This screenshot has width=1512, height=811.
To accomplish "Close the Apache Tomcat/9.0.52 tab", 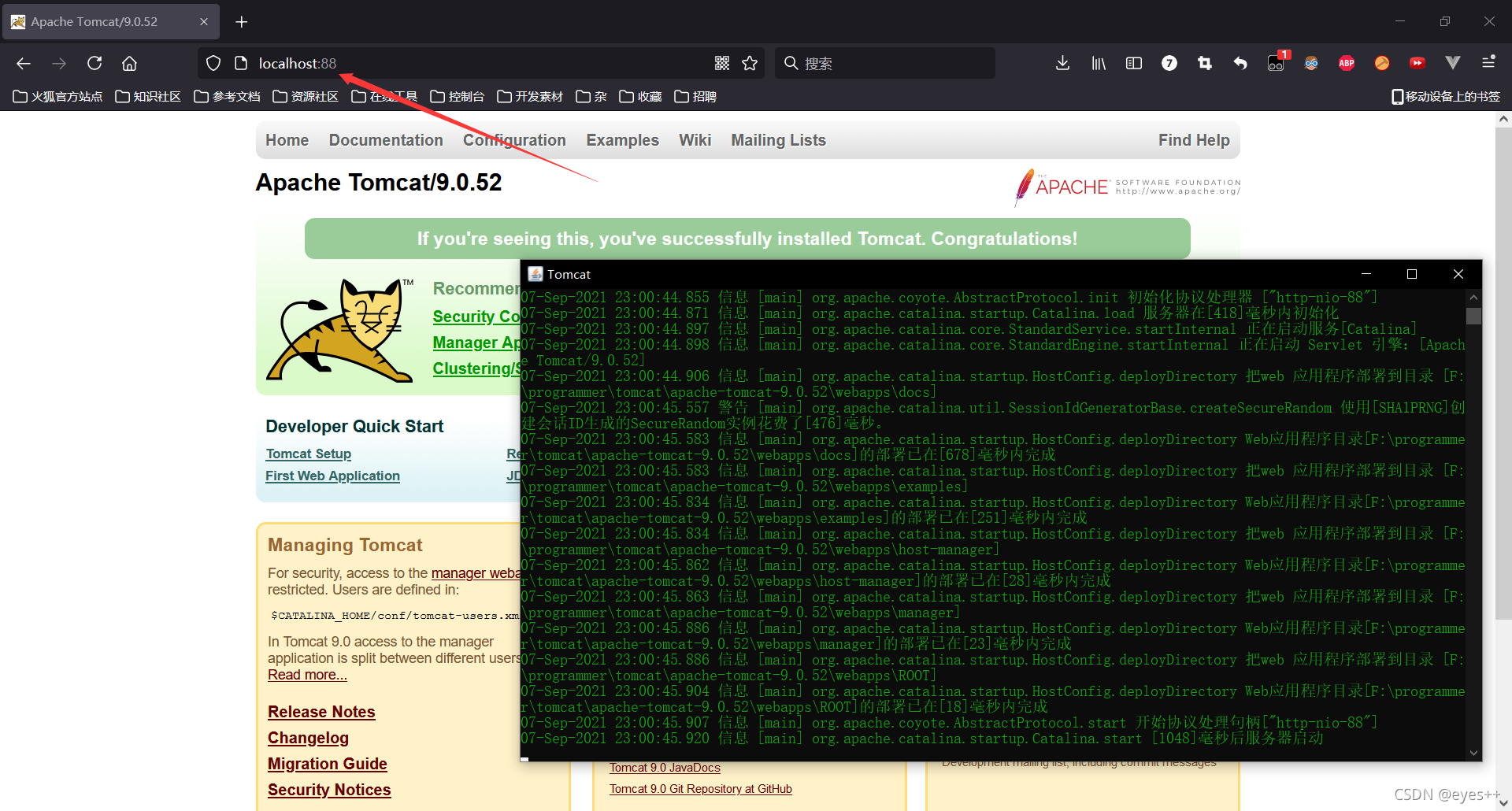I will 204,22.
